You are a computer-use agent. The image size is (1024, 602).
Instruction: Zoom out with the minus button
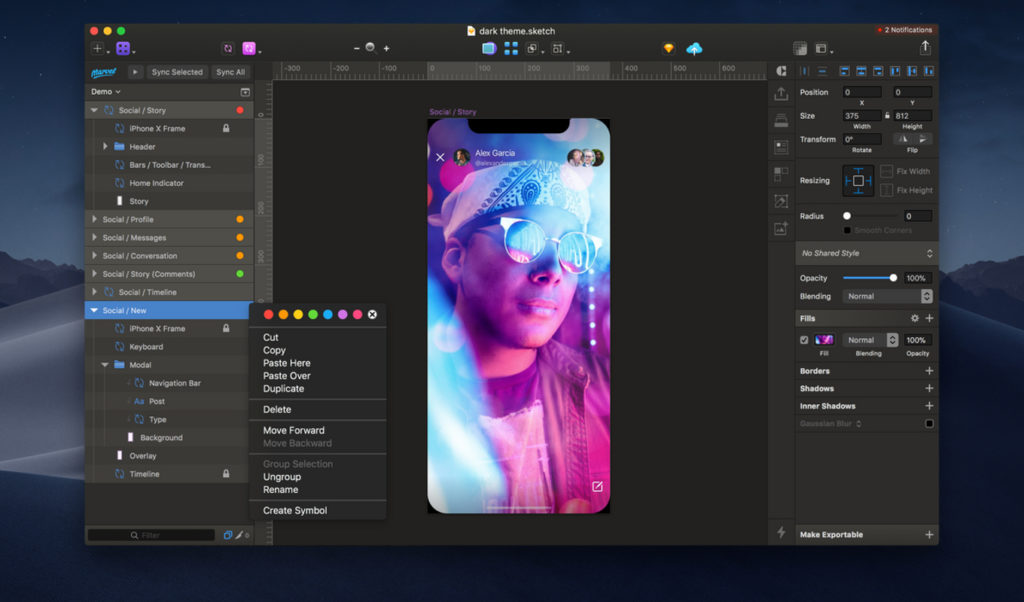pyautogui.click(x=357, y=48)
